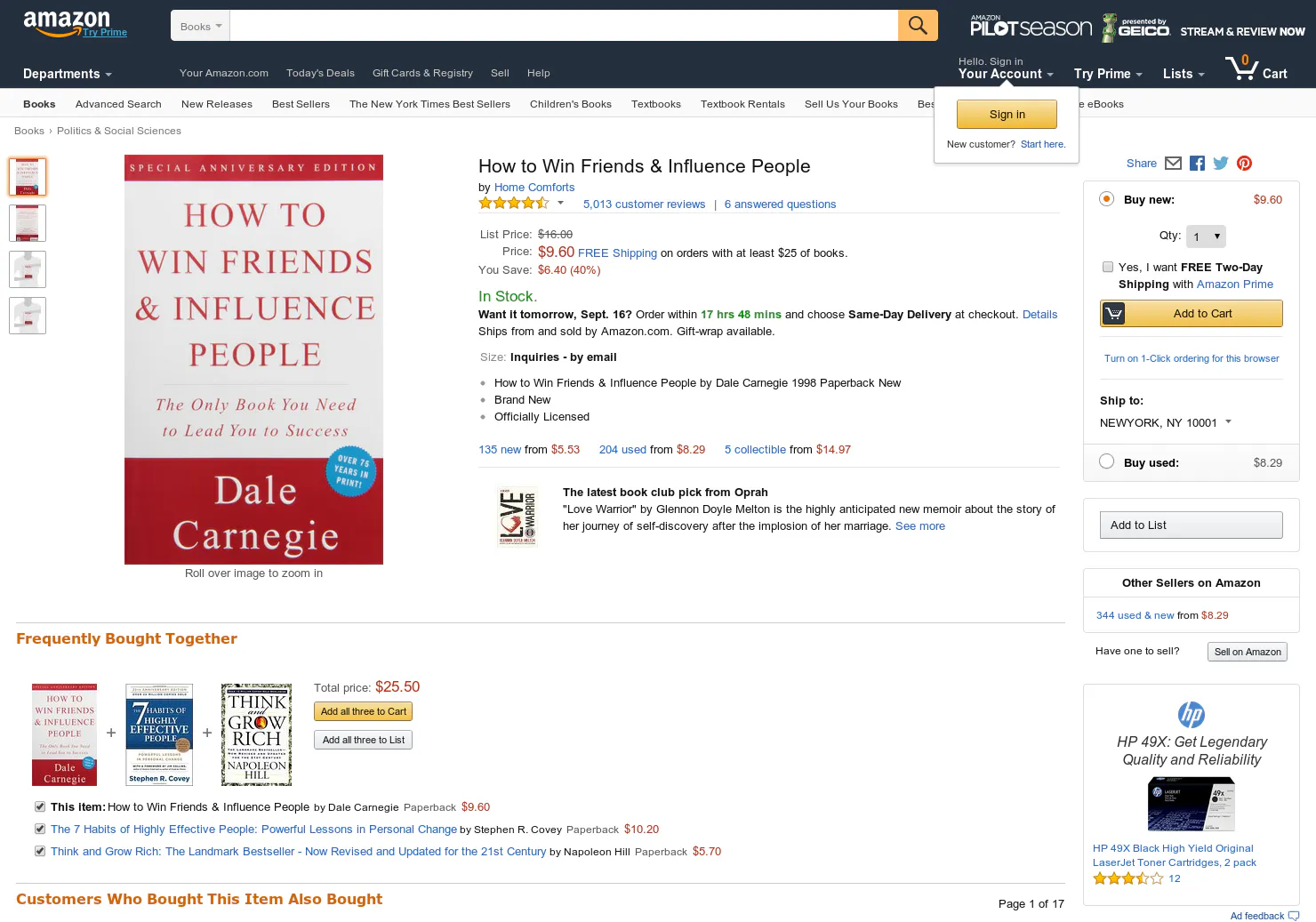Check the FREE Two-Day Shipping checkbox
The height and width of the screenshot is (922, 1316).
pyautogui.click(x=1108, y=267)
